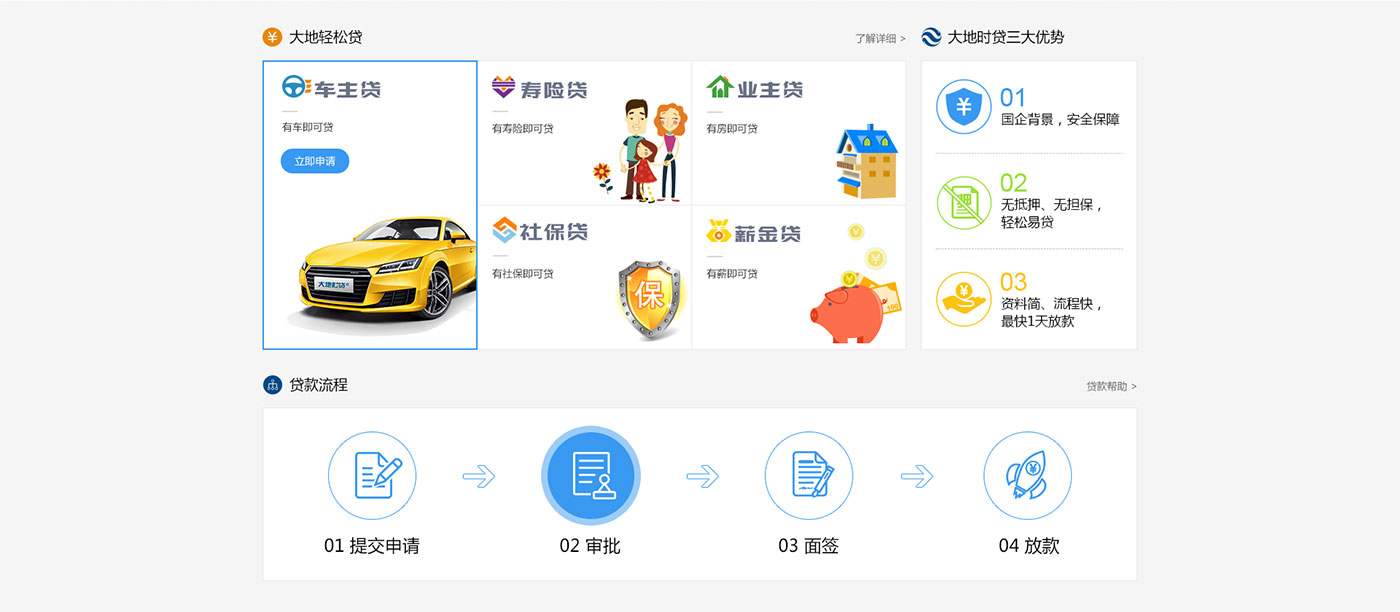
Task: Open the 了解详细 link
Action: (880, 38)
